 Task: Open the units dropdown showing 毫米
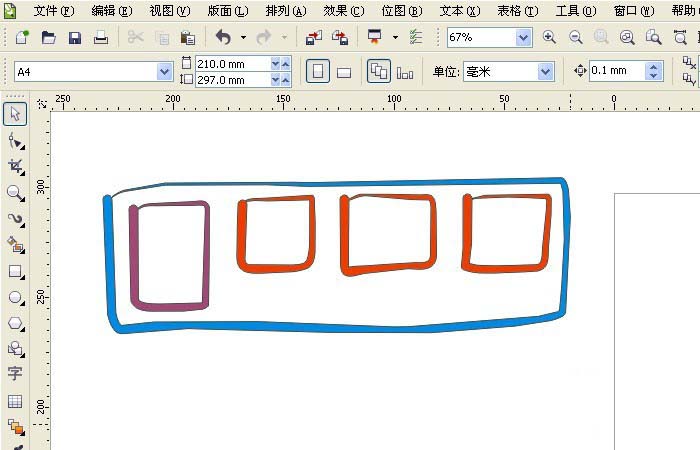pos(545,71)
